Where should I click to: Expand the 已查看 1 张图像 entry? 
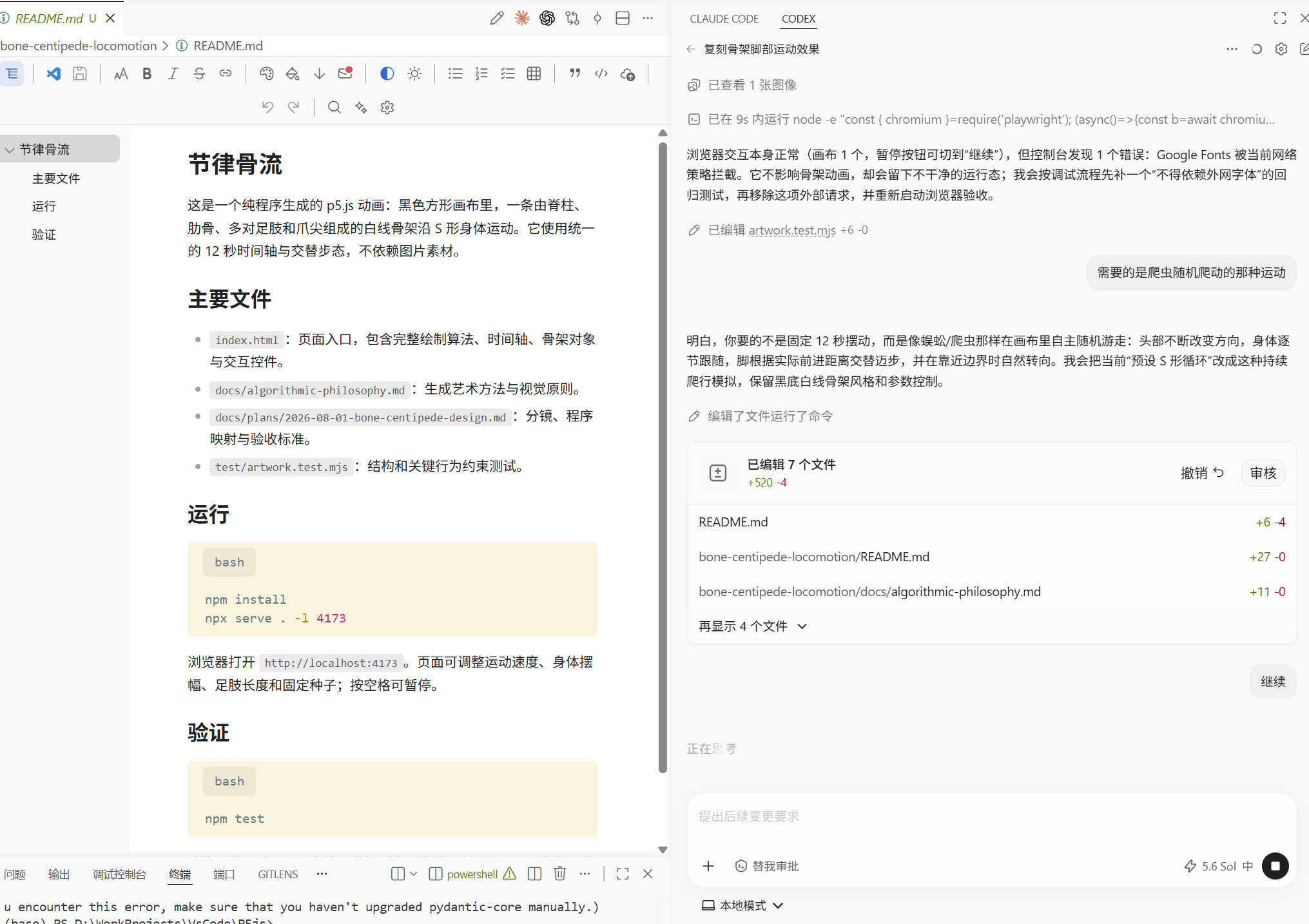742,85
